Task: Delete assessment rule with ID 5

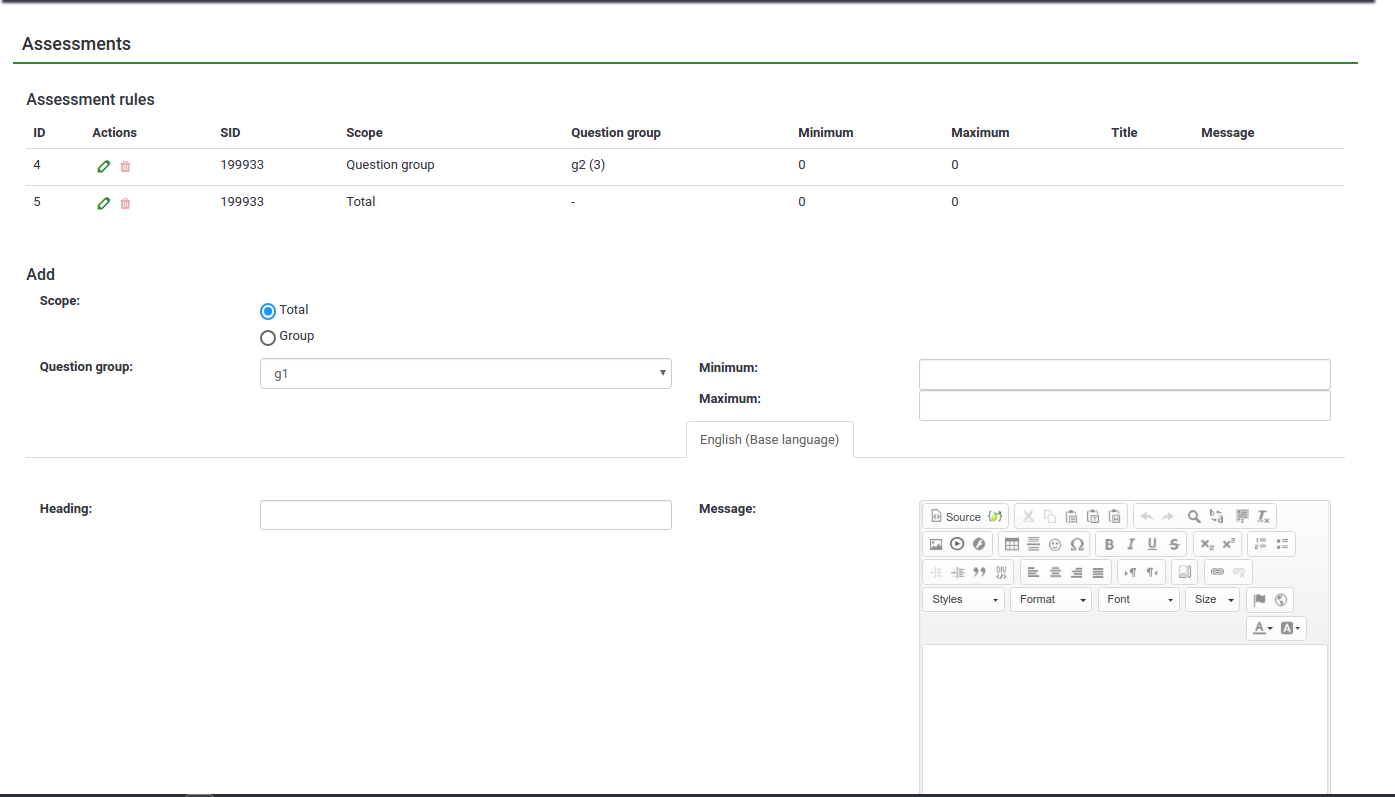Action: pos(125,204)
